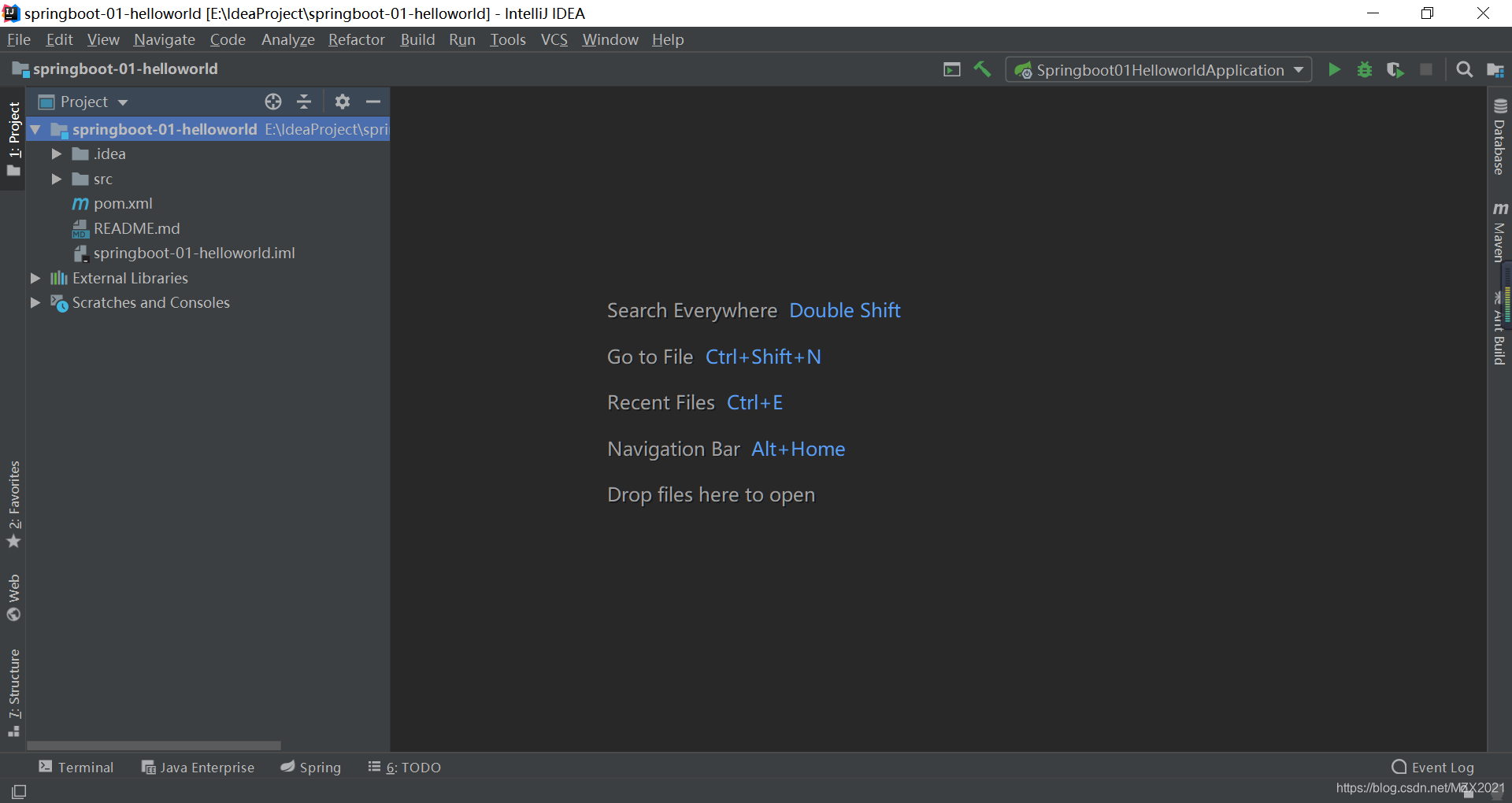Image resolution: width=1512 pixels, height=803 pixels.
Task: Open the Web side tab
Action: pyautogui.click(x=13, y=598)
